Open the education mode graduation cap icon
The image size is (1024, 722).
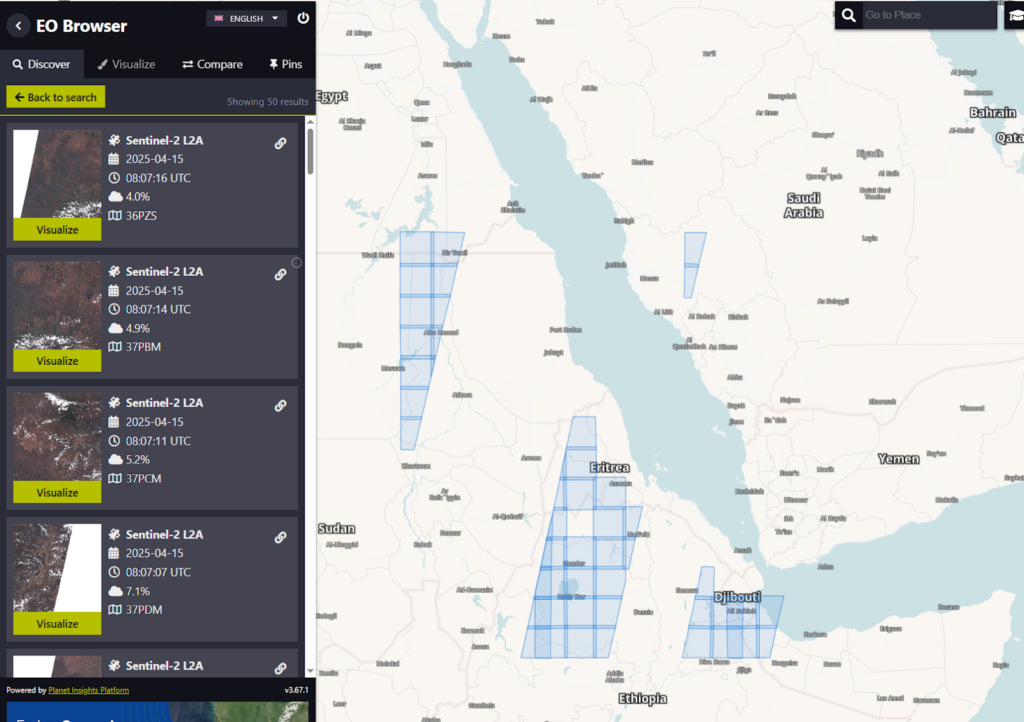(1016, 16)
